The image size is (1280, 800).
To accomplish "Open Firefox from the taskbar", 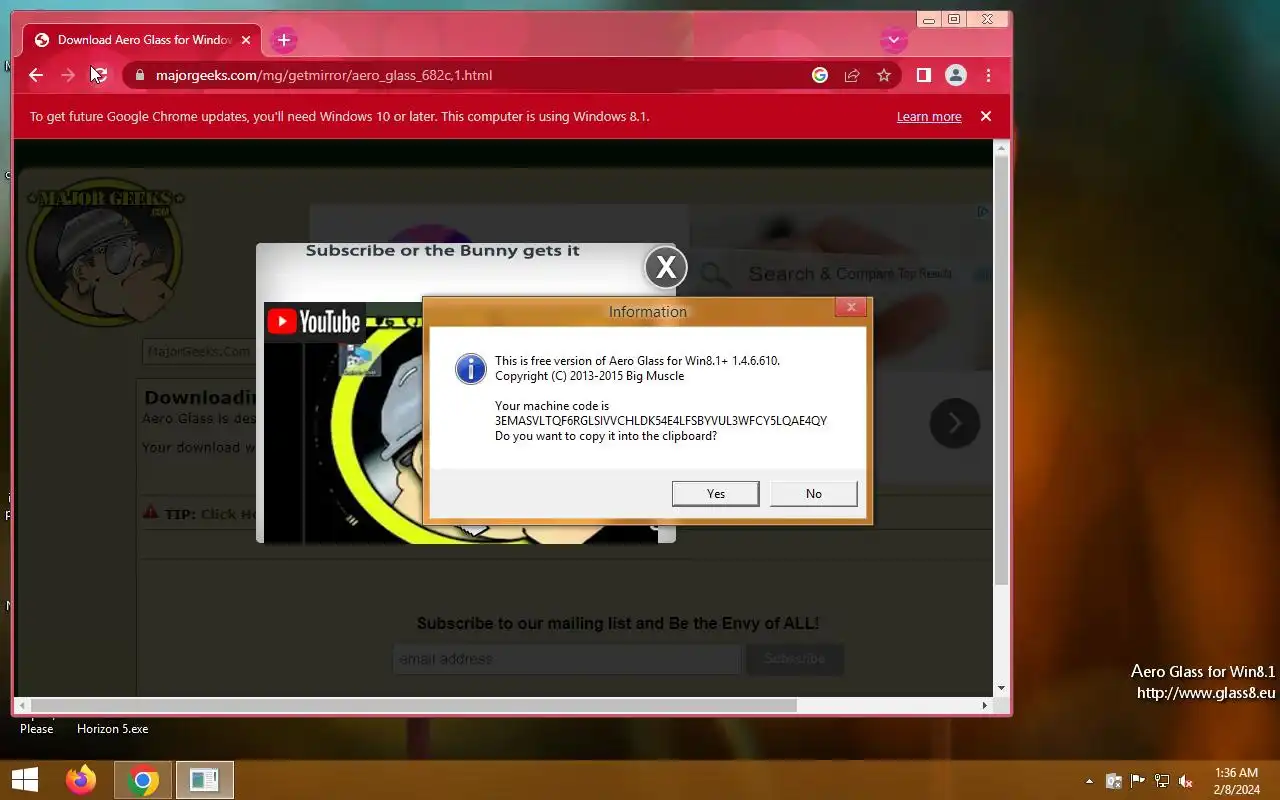I will pyautogui.click(x=81, y=780).
